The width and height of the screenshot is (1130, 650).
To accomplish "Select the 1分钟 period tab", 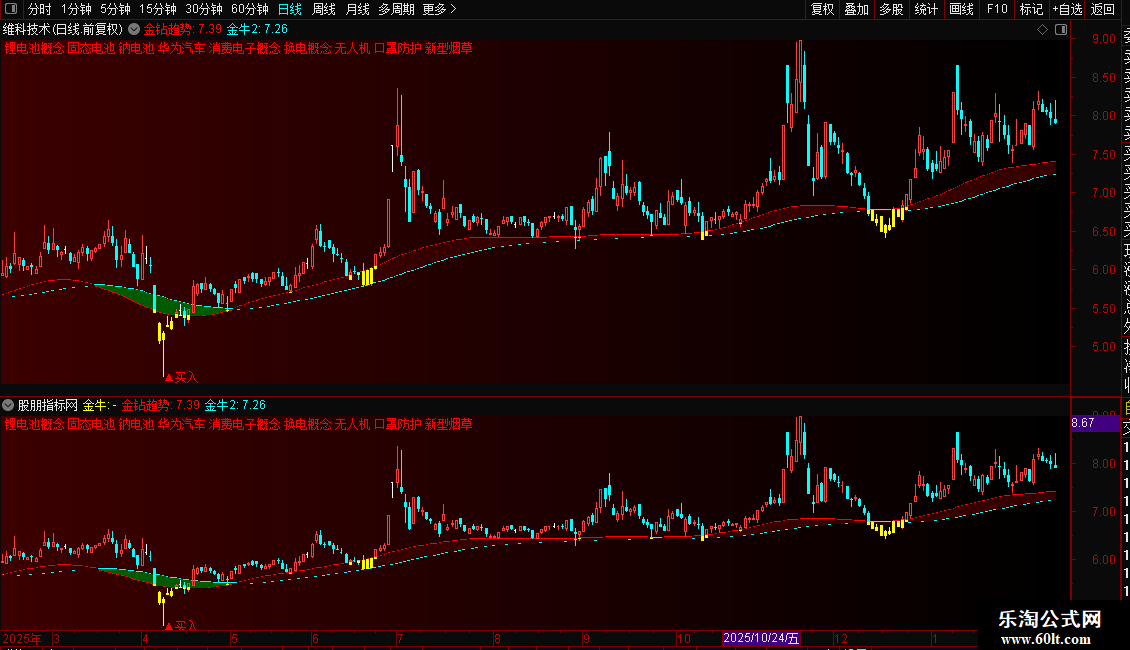I will (x=76, y=9).
